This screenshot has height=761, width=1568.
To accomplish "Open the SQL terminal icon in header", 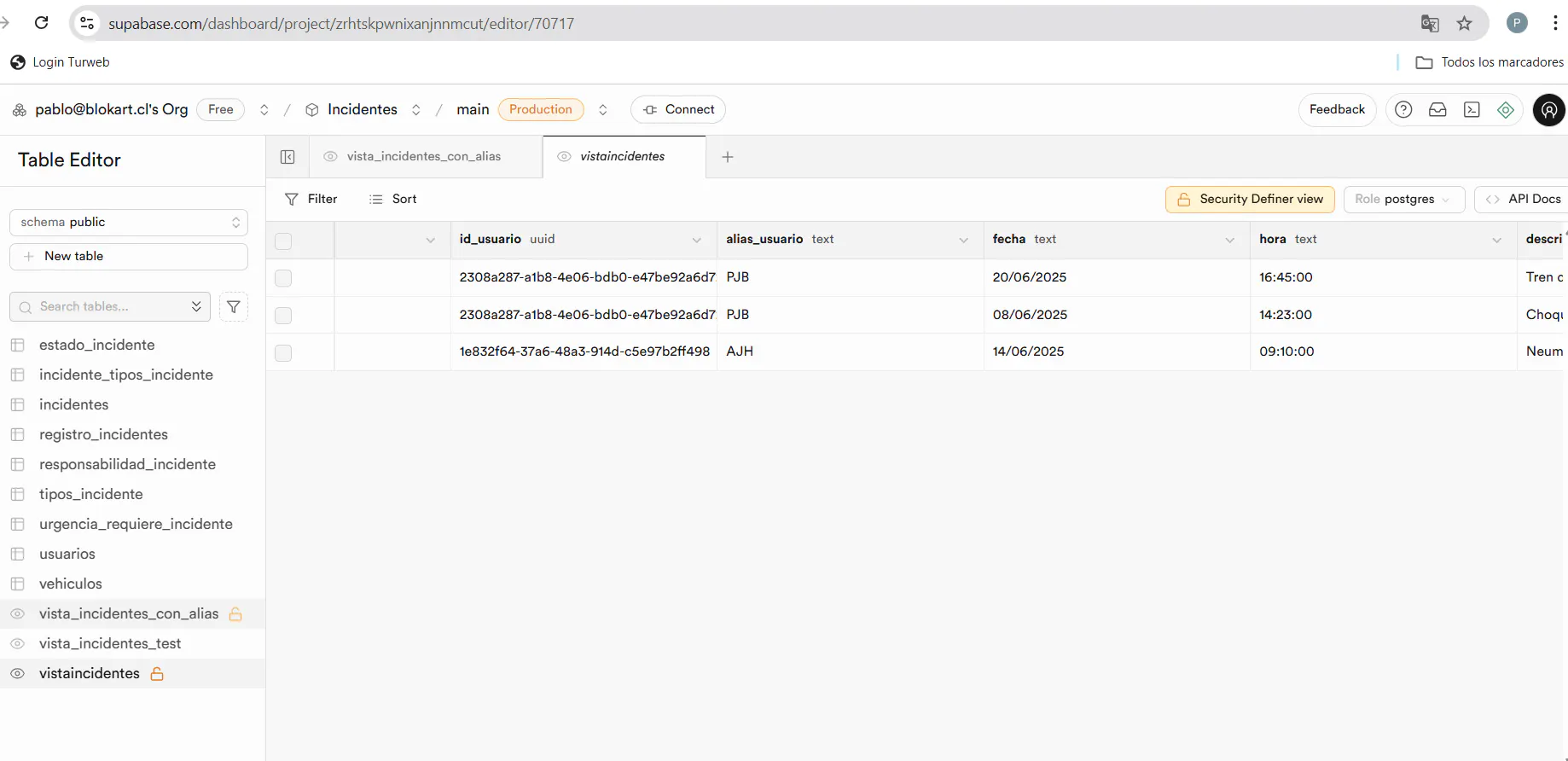I will (x=1472, y=109).
